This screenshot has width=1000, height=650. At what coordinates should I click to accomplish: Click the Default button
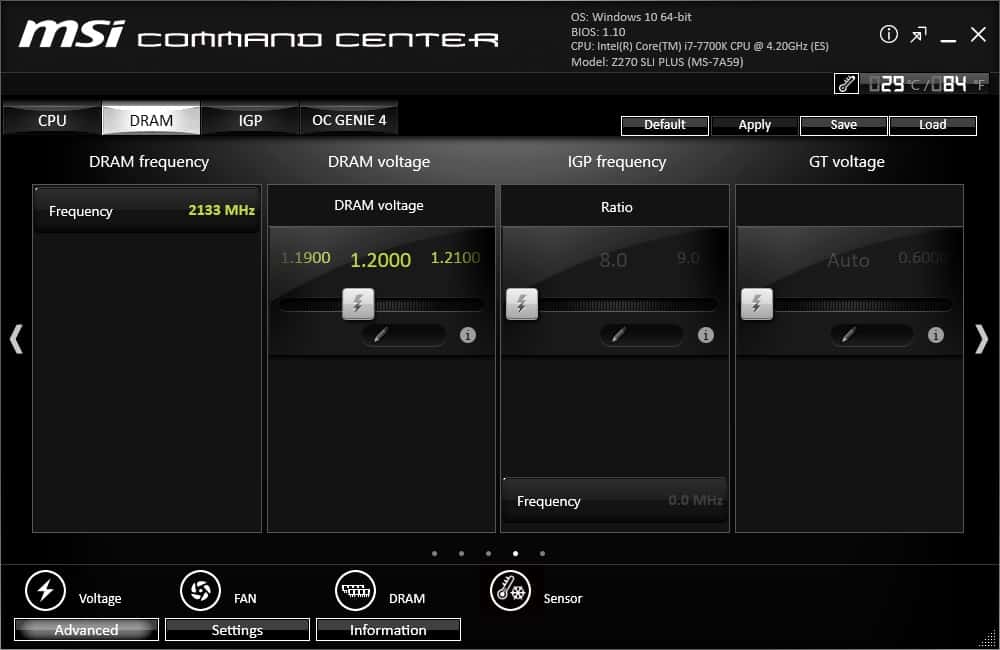665,125
